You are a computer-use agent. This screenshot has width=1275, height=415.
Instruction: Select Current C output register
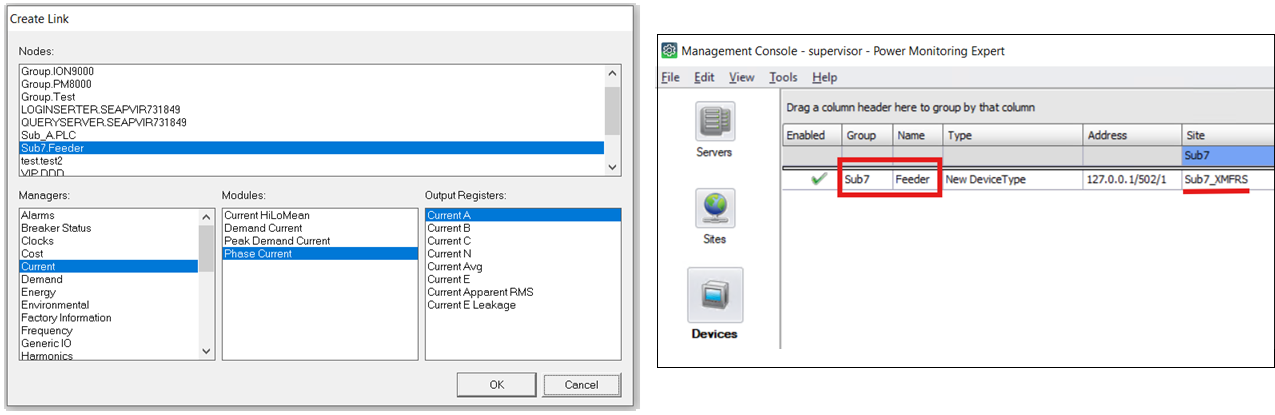coord(523,241)
